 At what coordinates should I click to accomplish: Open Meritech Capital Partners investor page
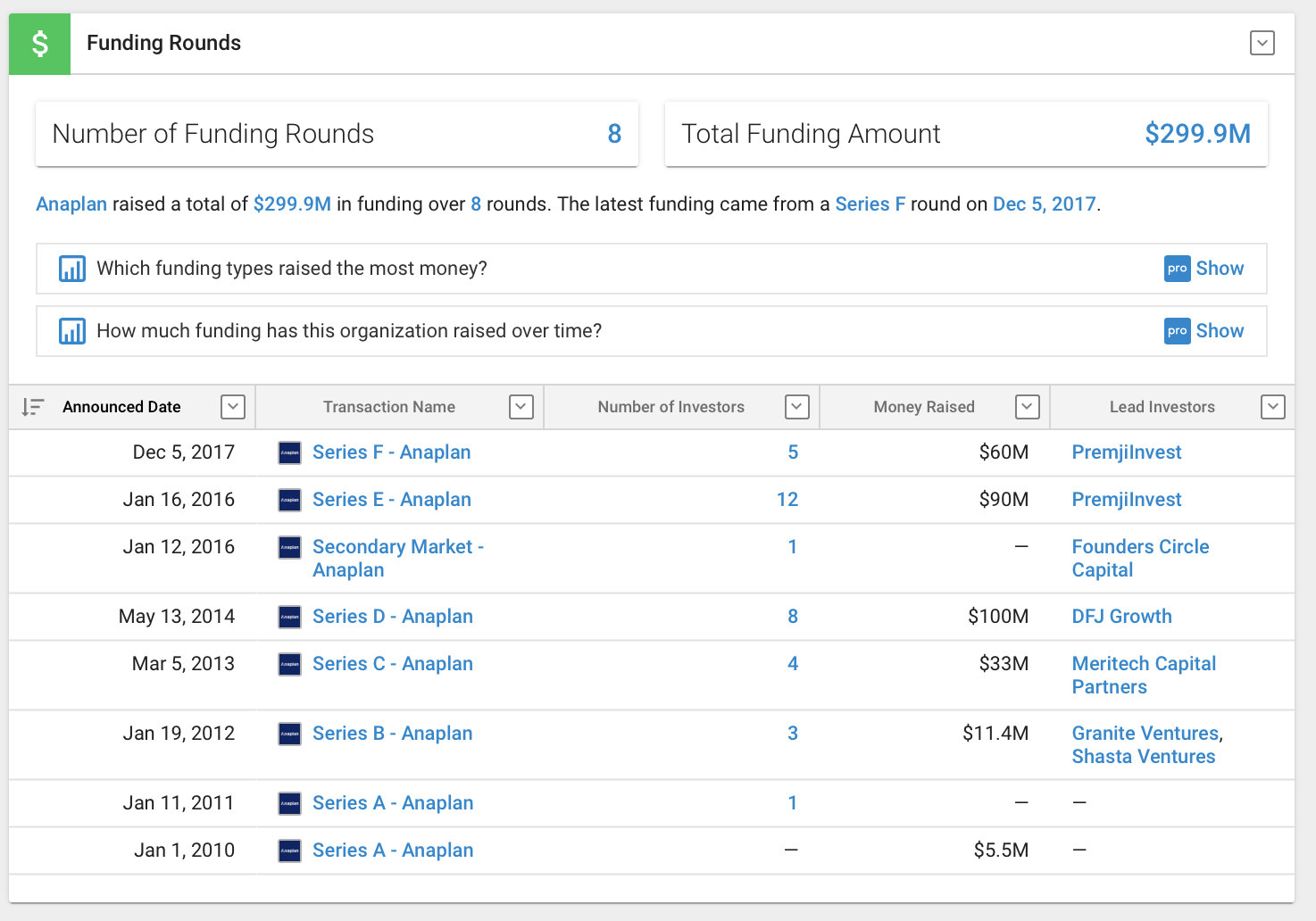coord(1144,676)
